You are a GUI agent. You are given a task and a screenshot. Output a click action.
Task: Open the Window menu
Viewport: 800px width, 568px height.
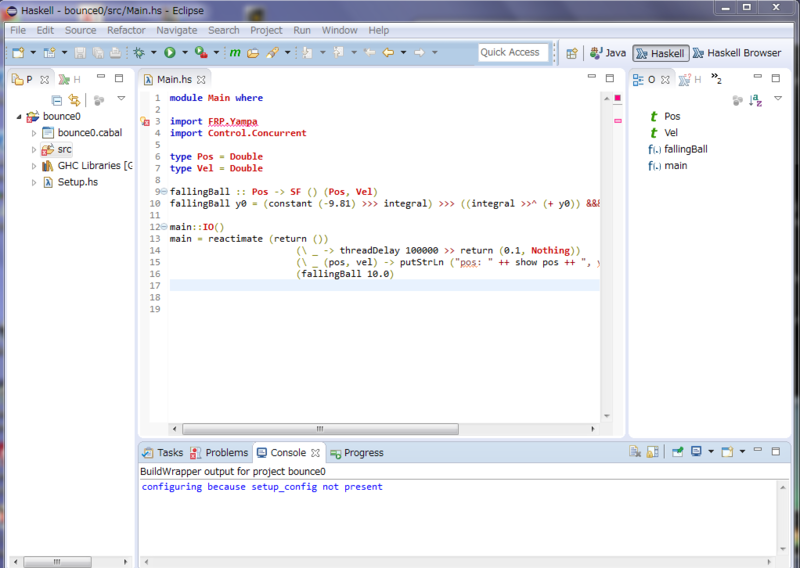(339, 30)
